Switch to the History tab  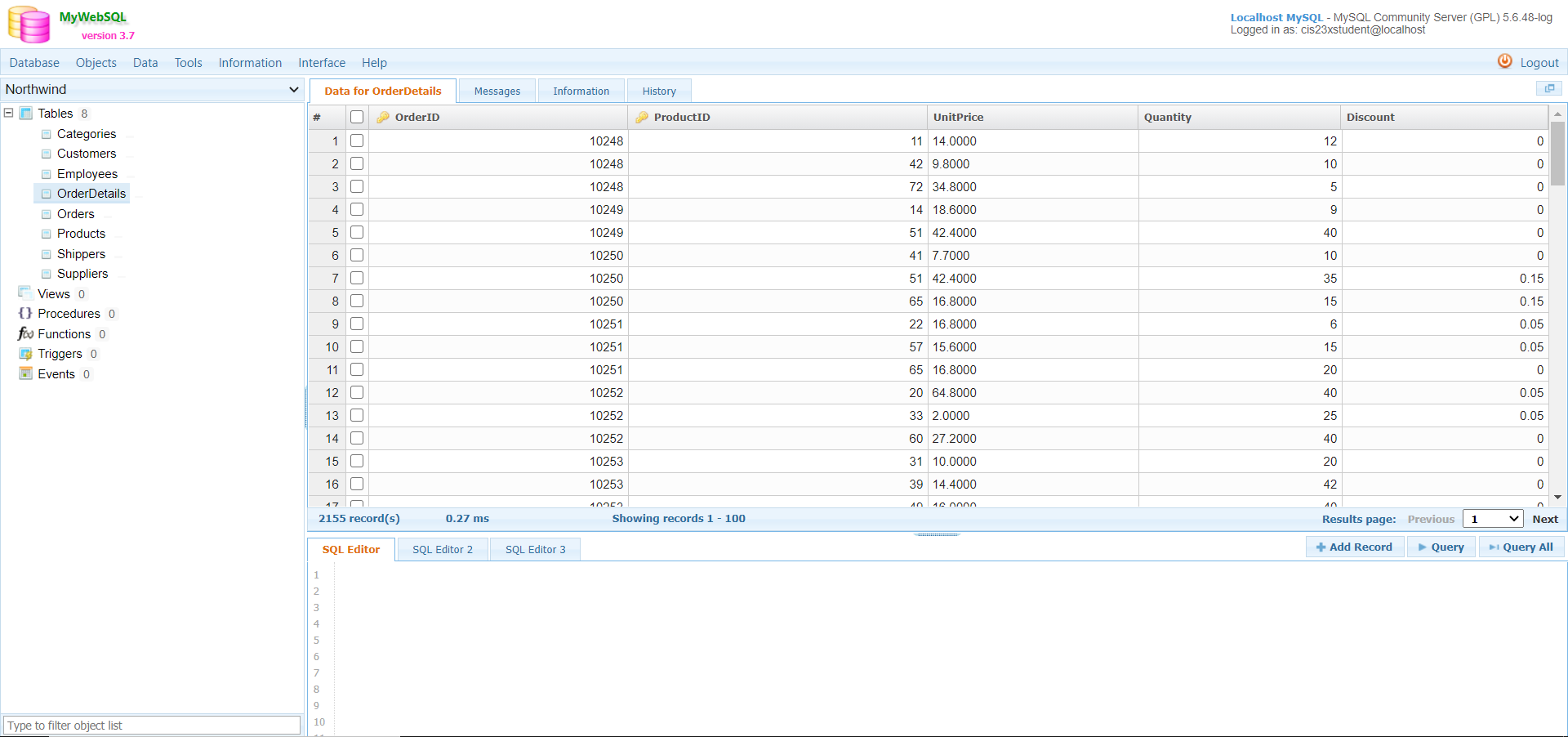coord(659,91)
